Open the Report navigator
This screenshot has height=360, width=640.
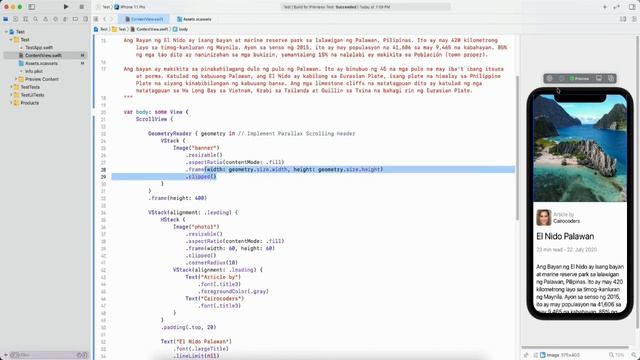85,19
